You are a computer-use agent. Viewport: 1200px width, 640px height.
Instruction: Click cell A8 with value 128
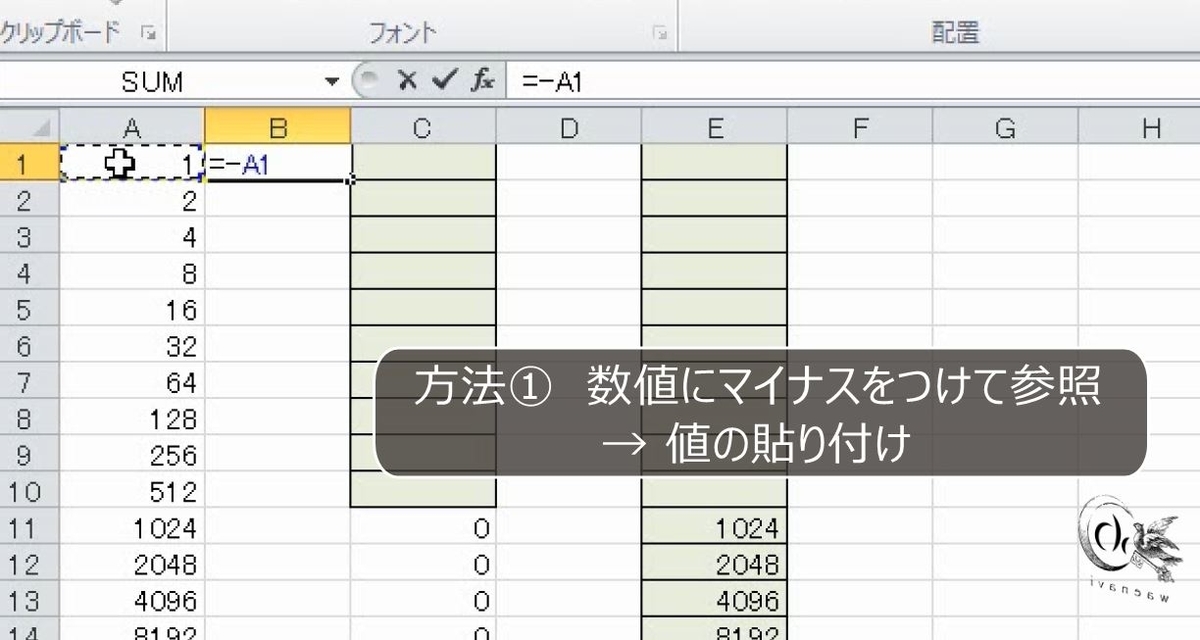132,417
